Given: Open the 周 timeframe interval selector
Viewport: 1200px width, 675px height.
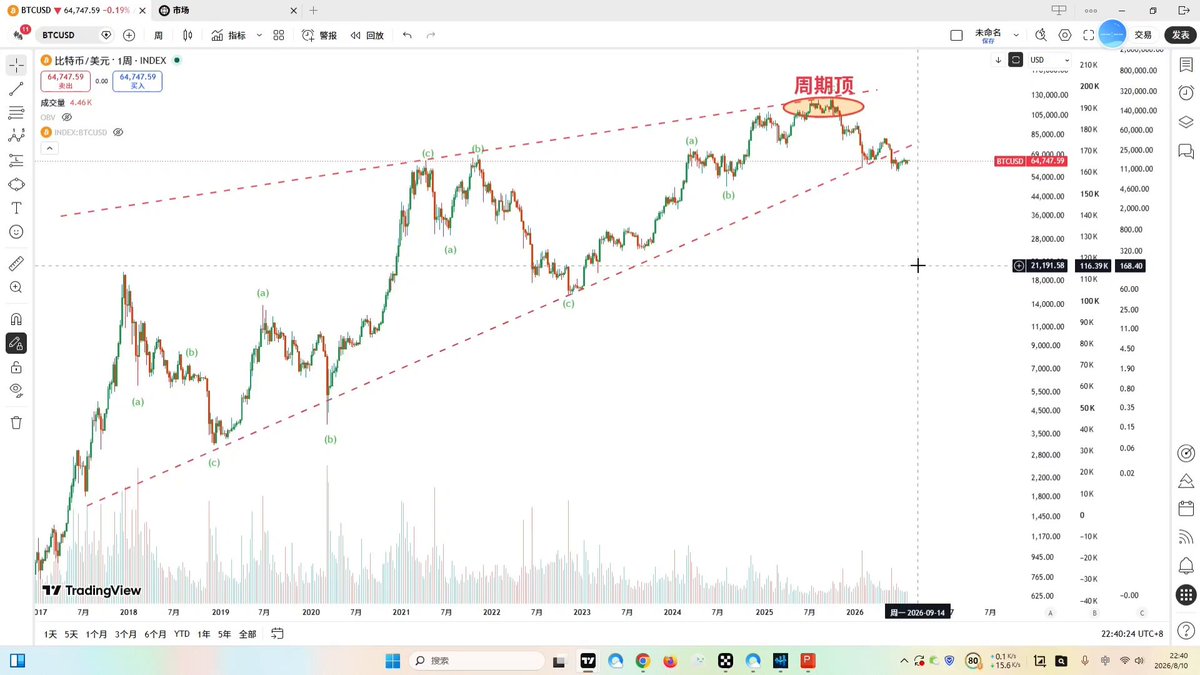Looking at the screenshot, I should (x=158, y=35).
